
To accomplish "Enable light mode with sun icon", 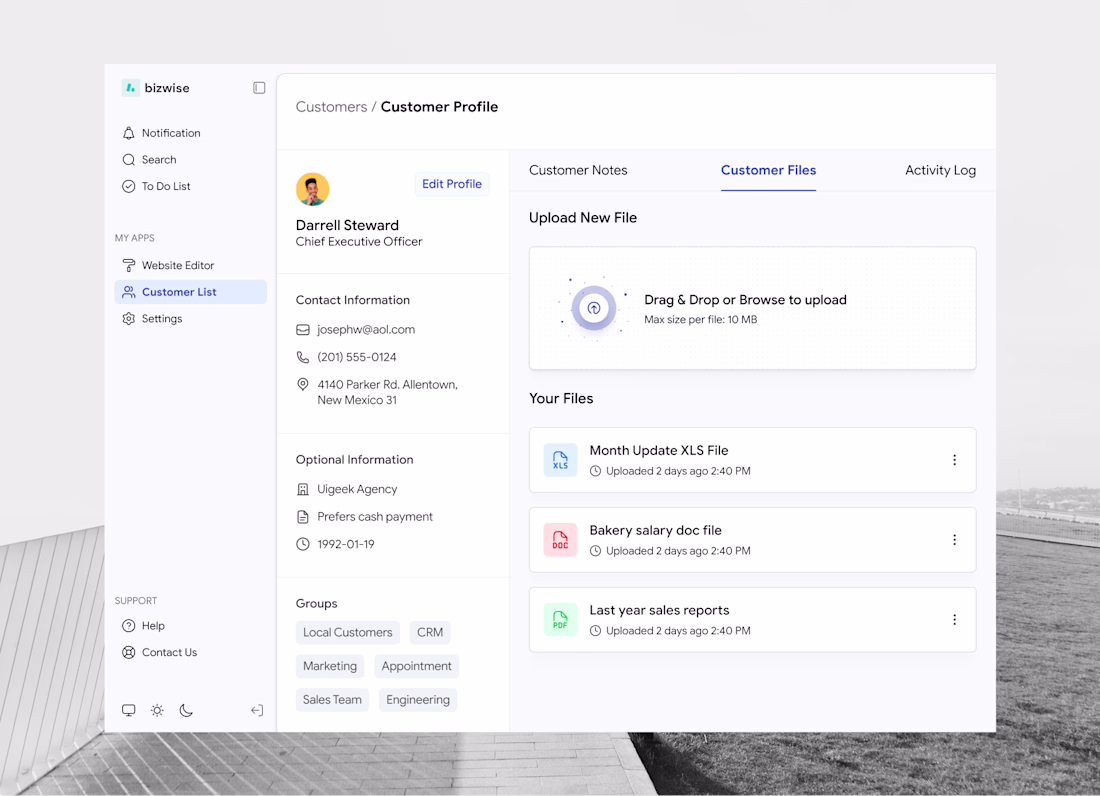I will coord(157,710).
